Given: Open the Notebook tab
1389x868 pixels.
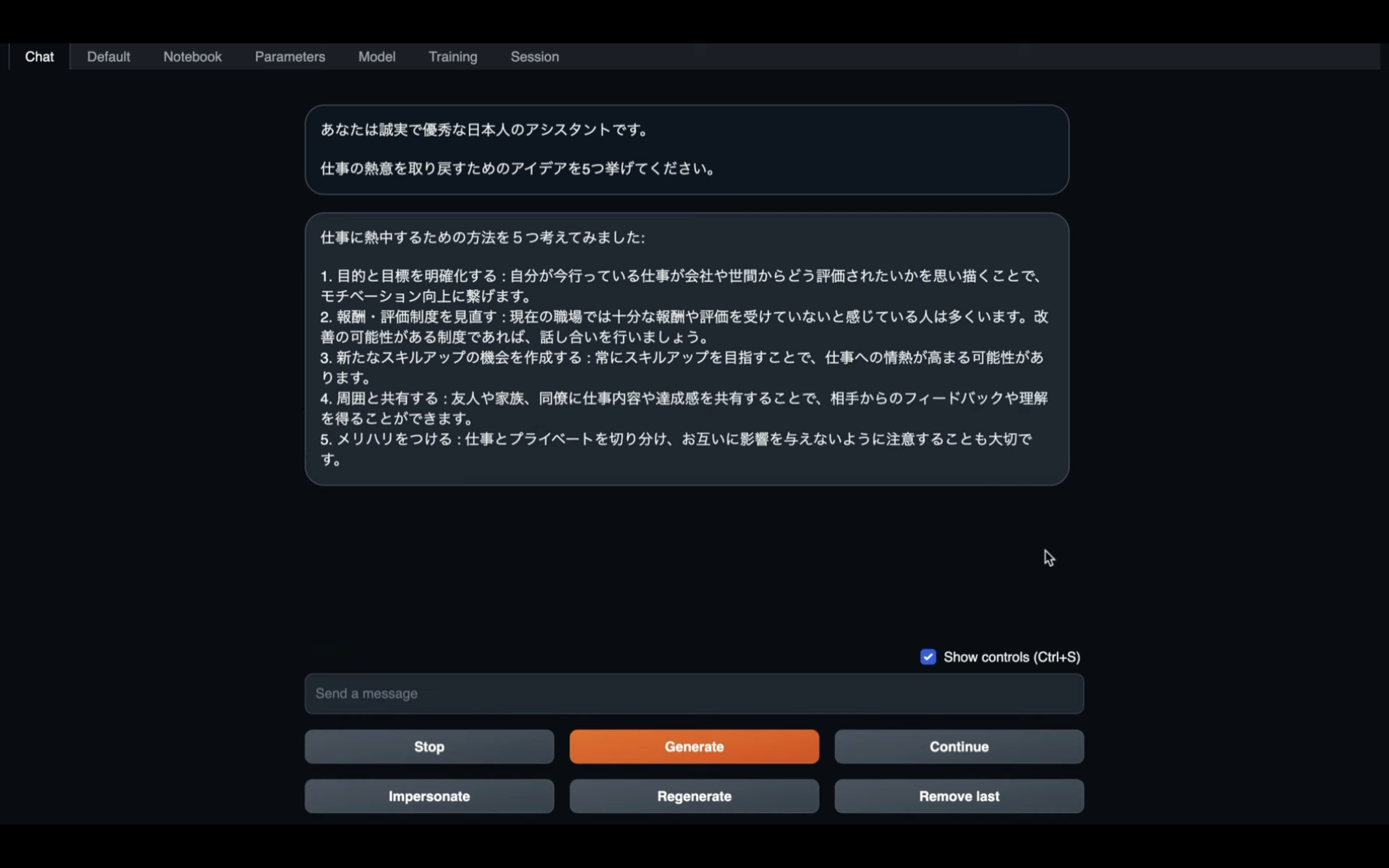Looking at the screenshot, I should 192,57.
